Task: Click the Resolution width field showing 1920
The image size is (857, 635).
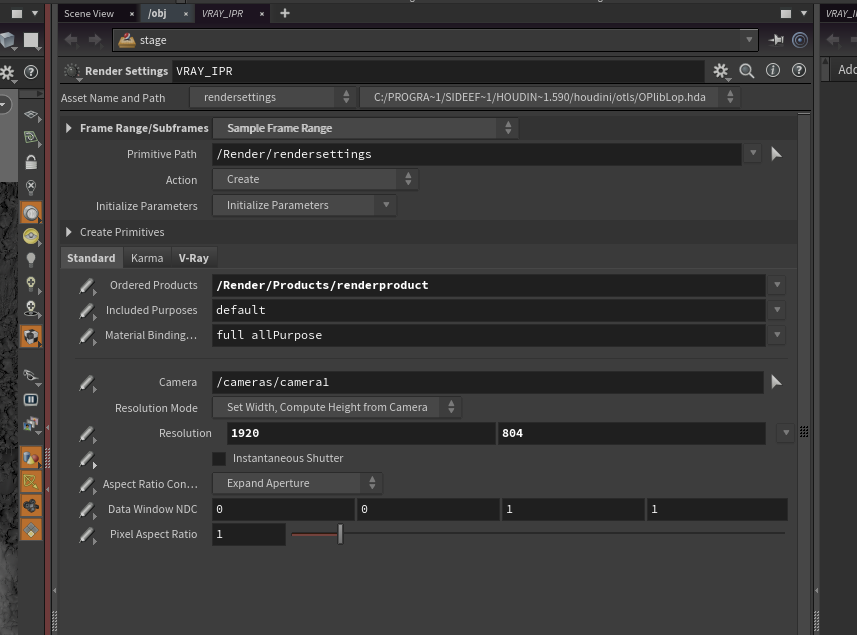Action: click(x=361, y=433)
